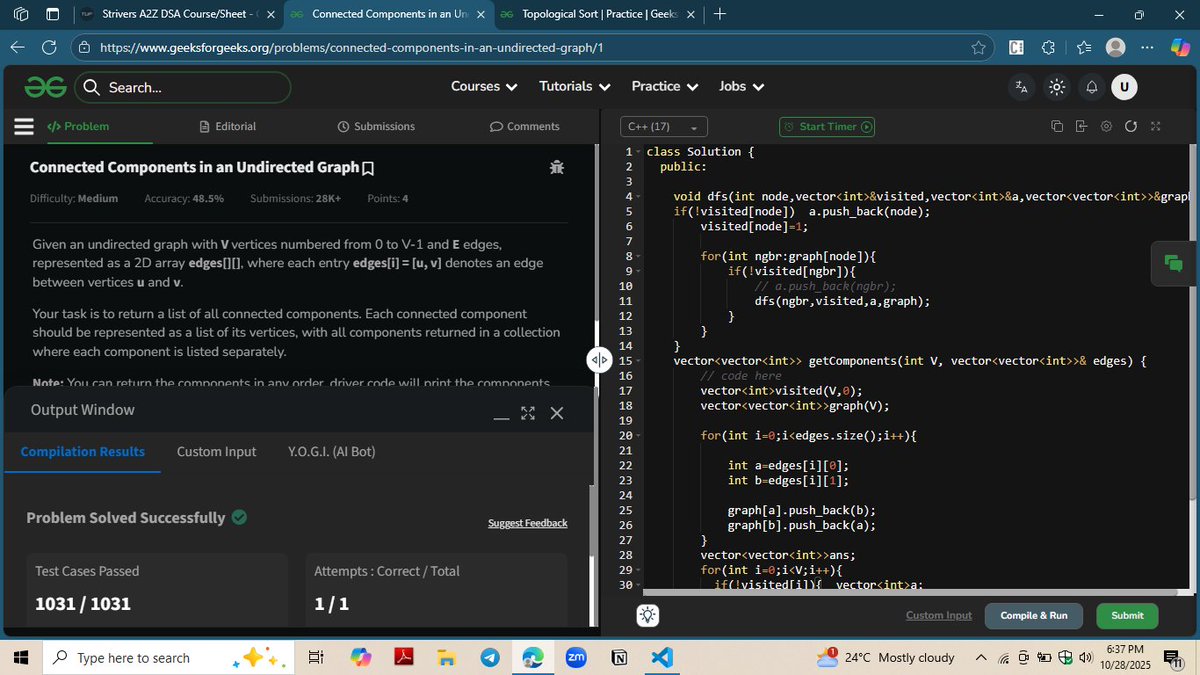This screenshot has height=675, width=1200.
Task: Open the green chat bubble widget
Action: coord(1173,264)
